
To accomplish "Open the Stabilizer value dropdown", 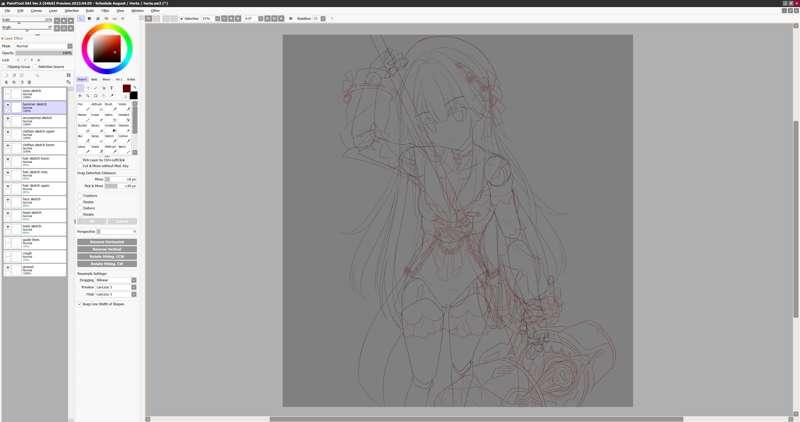I will pos(323,18).
